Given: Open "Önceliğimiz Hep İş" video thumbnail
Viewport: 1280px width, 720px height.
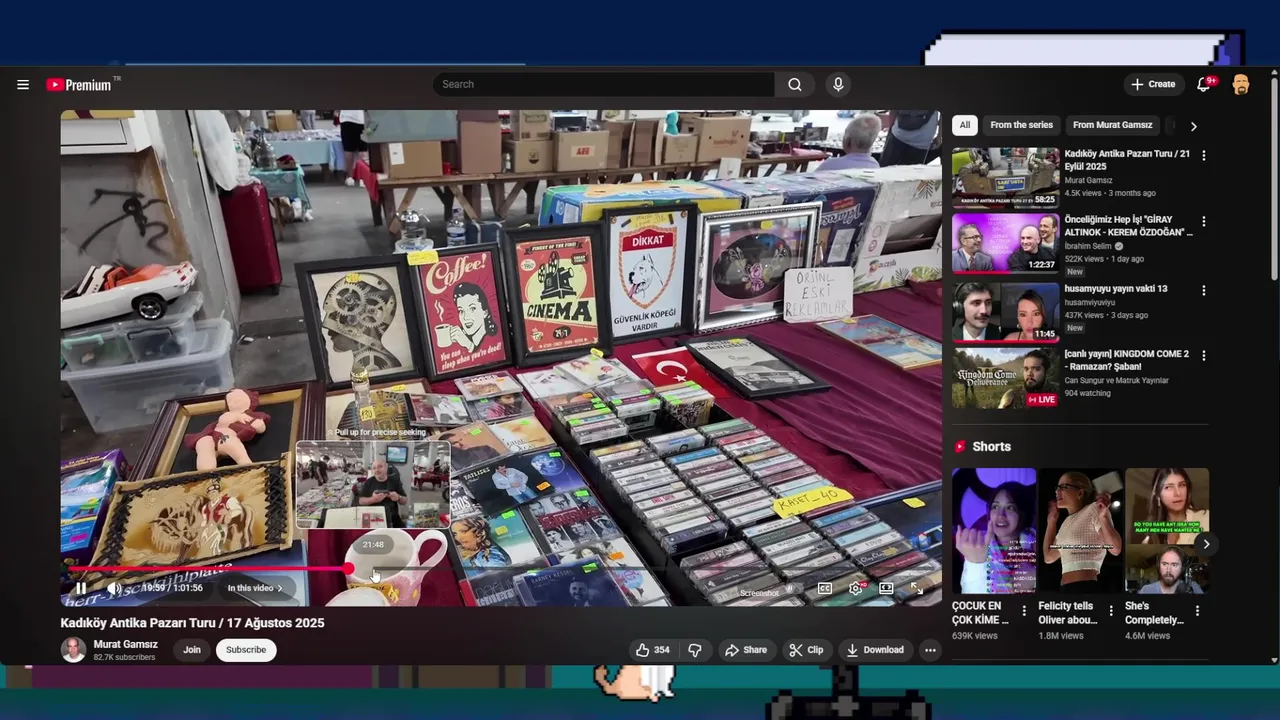Looking at the screenshot, I should point(1005,243).
